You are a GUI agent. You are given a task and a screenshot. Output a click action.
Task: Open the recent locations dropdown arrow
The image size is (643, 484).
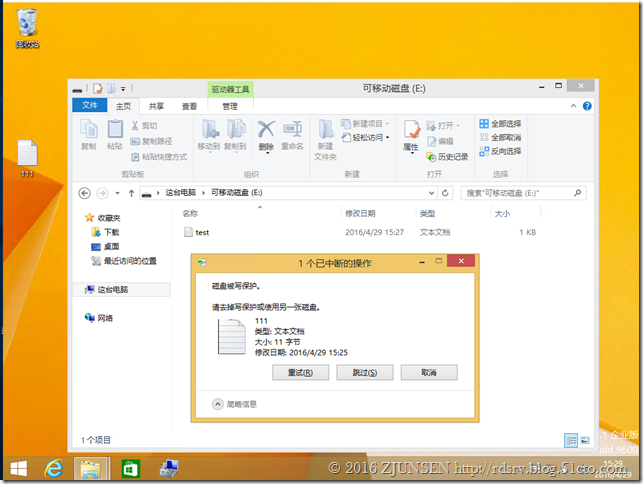tap(118, 193)
